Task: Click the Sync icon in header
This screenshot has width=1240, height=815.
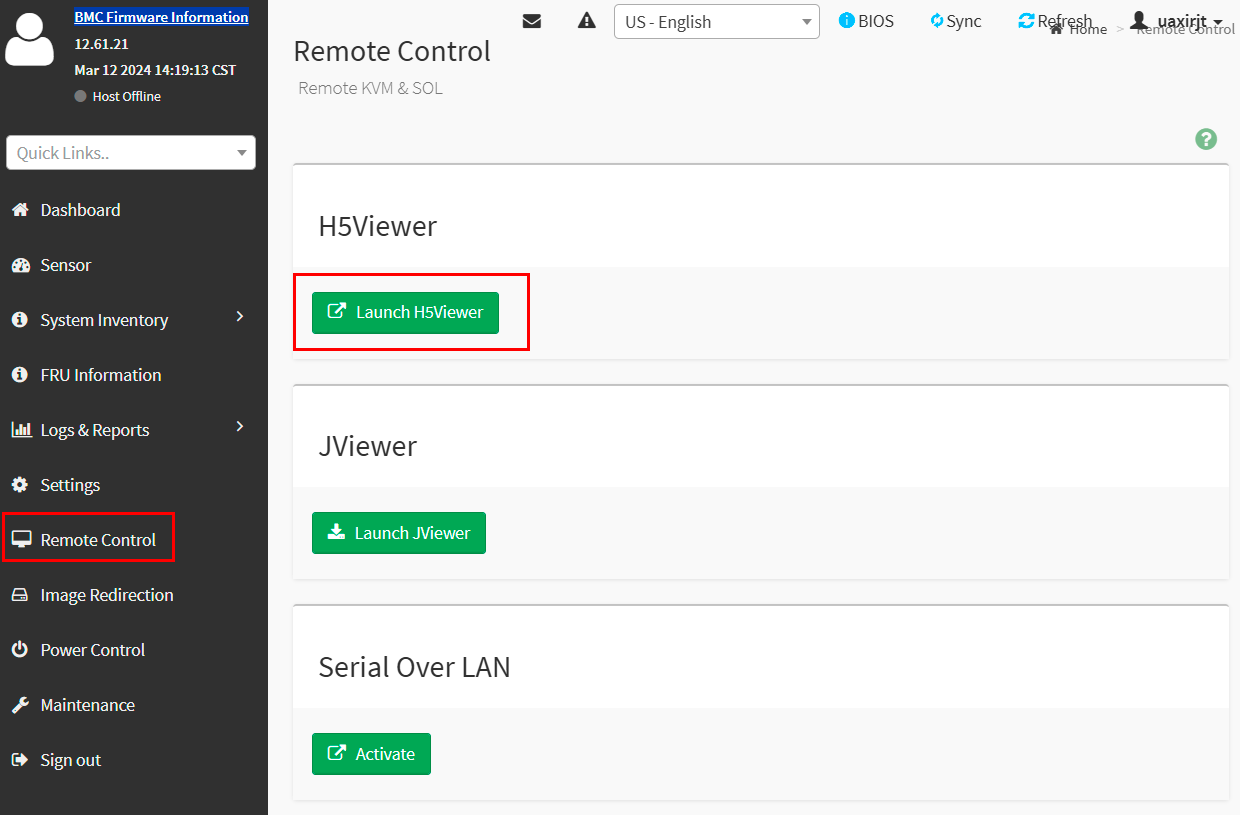Action: tap(937, 21)
